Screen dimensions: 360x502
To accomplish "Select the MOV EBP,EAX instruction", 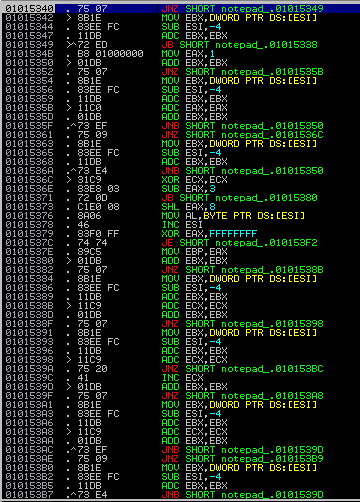I will coord(194,251).
